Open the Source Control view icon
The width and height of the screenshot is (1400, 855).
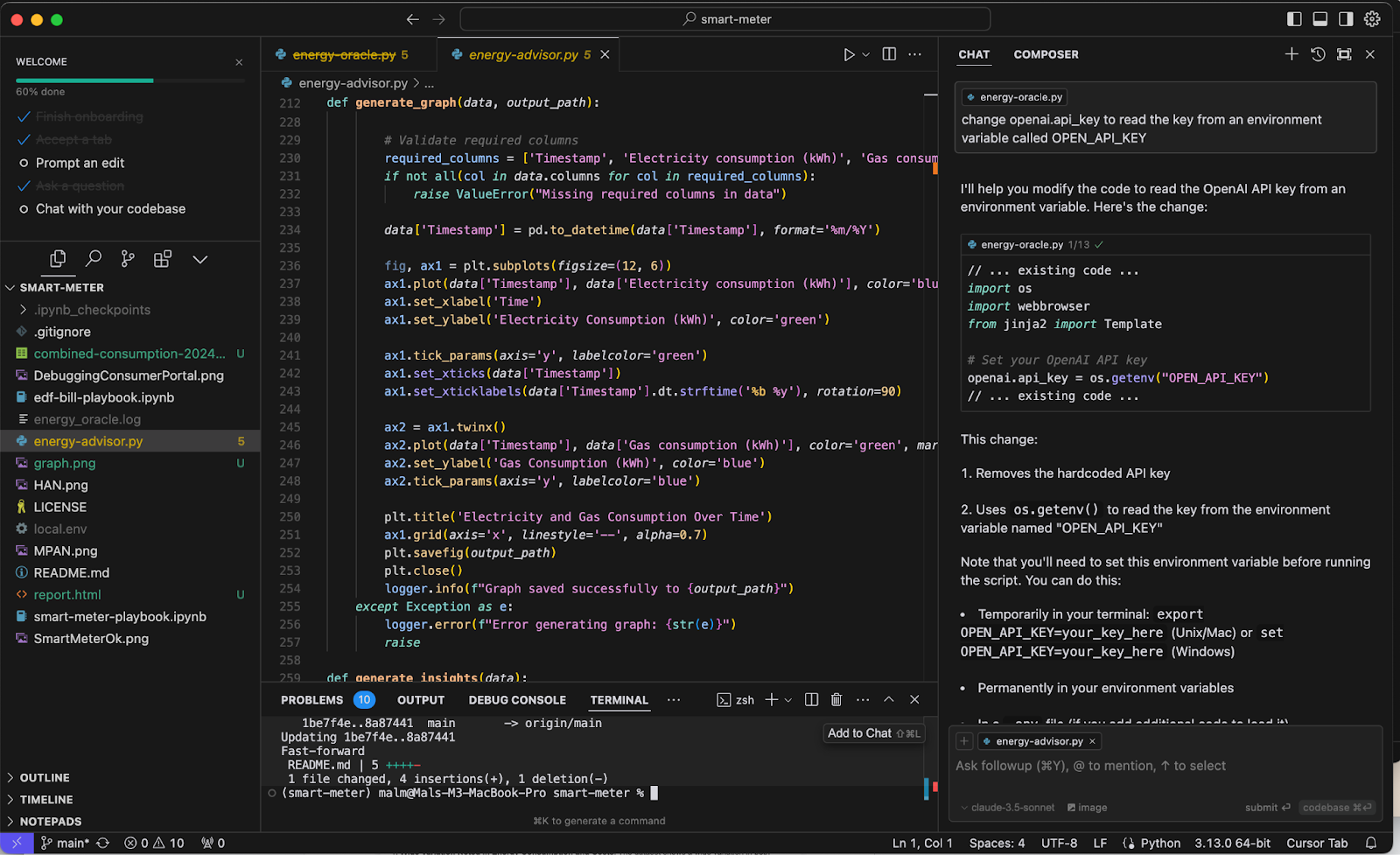point(128,259)
